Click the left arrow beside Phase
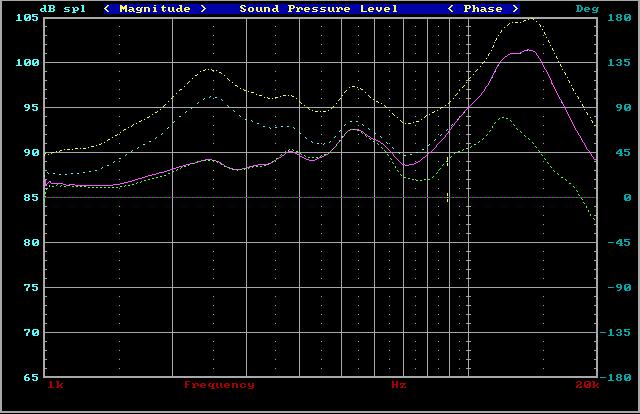This screenshot has width=640, height=414. click(x=451, y=9)
